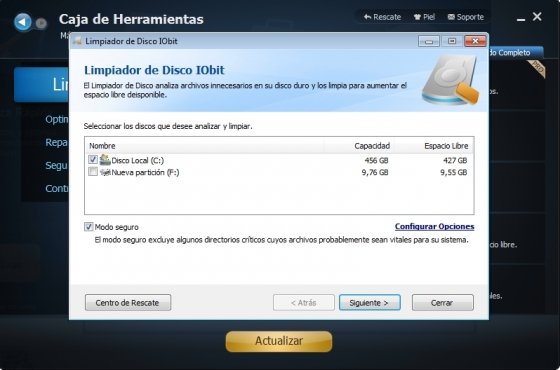Minimize the Limpiador de Disco IObit dialog
Screen dimensions: 560x370
[x=429, y=41]
